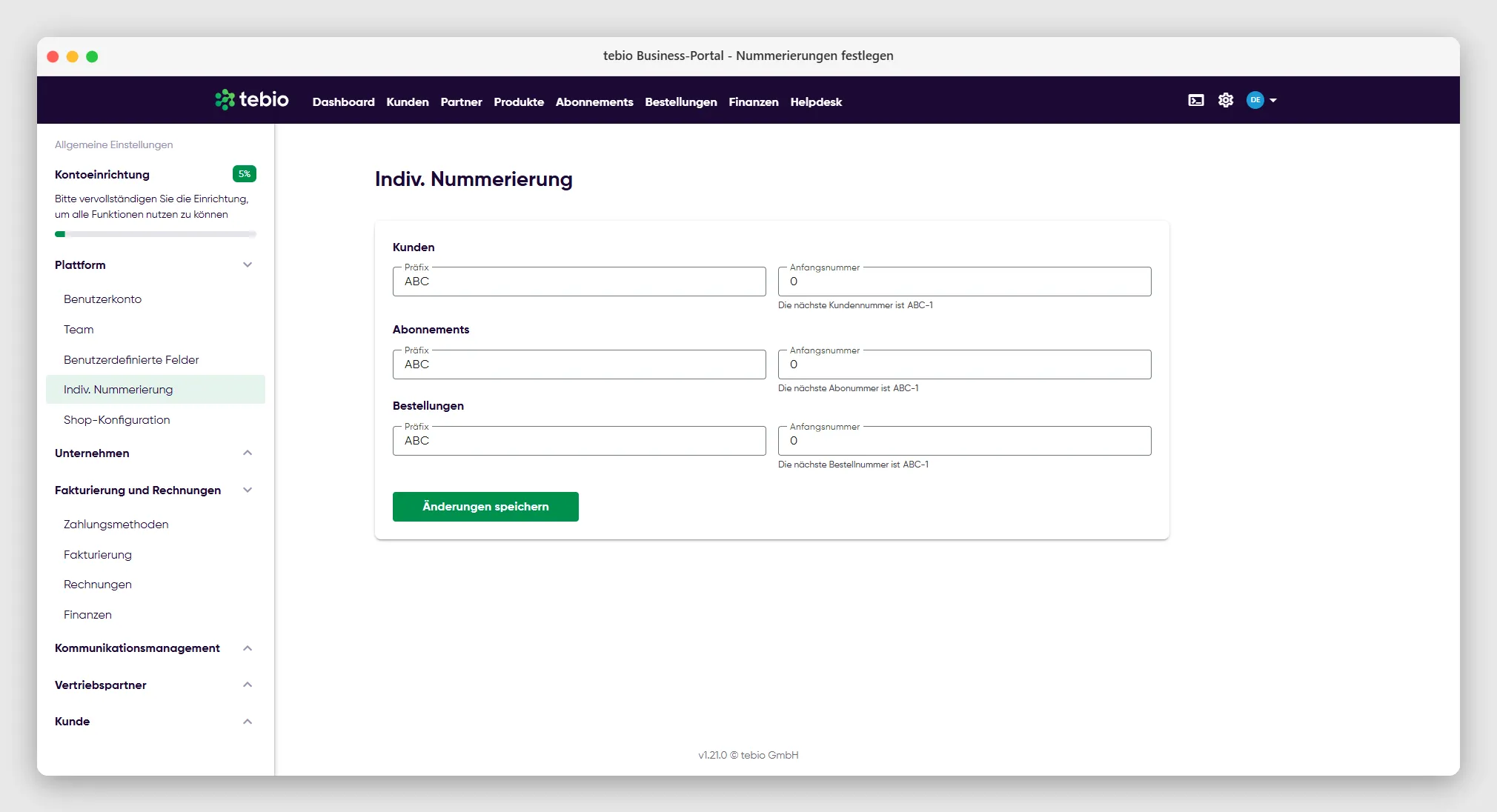Click the Unternehmen section heading
1497x812 pixels.
click(92, 453)
